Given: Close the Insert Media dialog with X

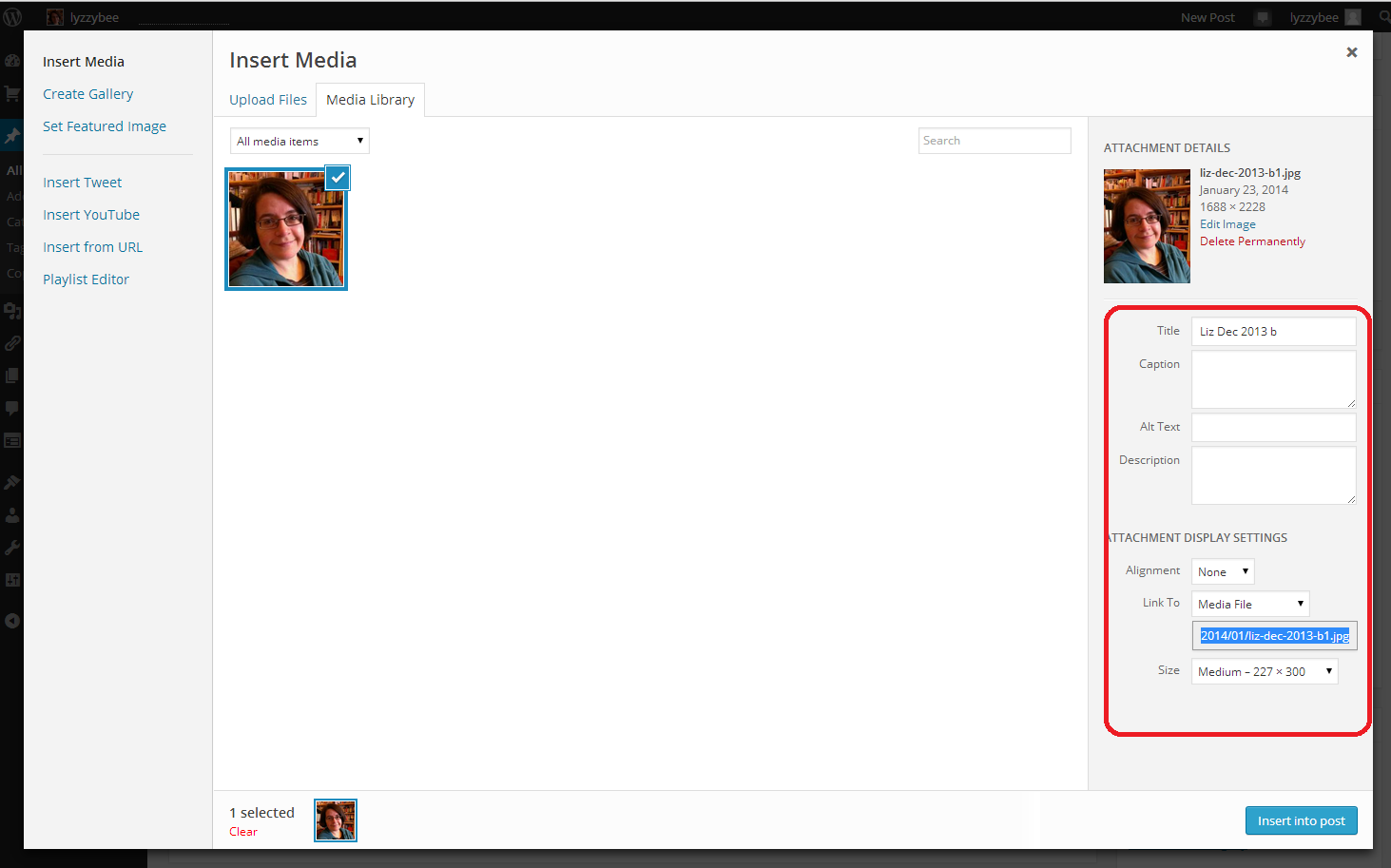Looking at the screenshot, I should click(1351, 52).
